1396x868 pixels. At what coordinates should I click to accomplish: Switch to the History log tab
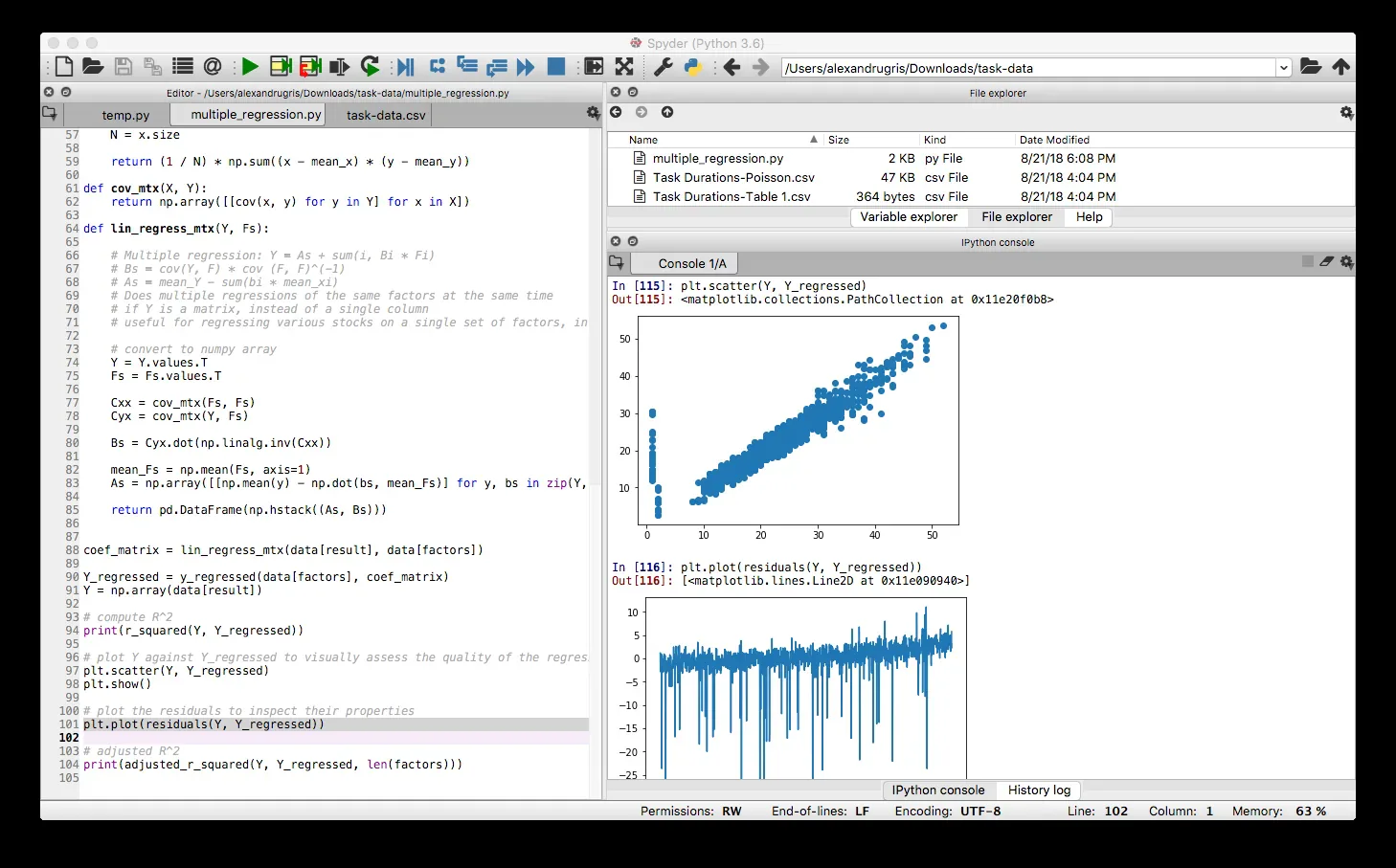pyautogui.click(x=1039, y=790)
